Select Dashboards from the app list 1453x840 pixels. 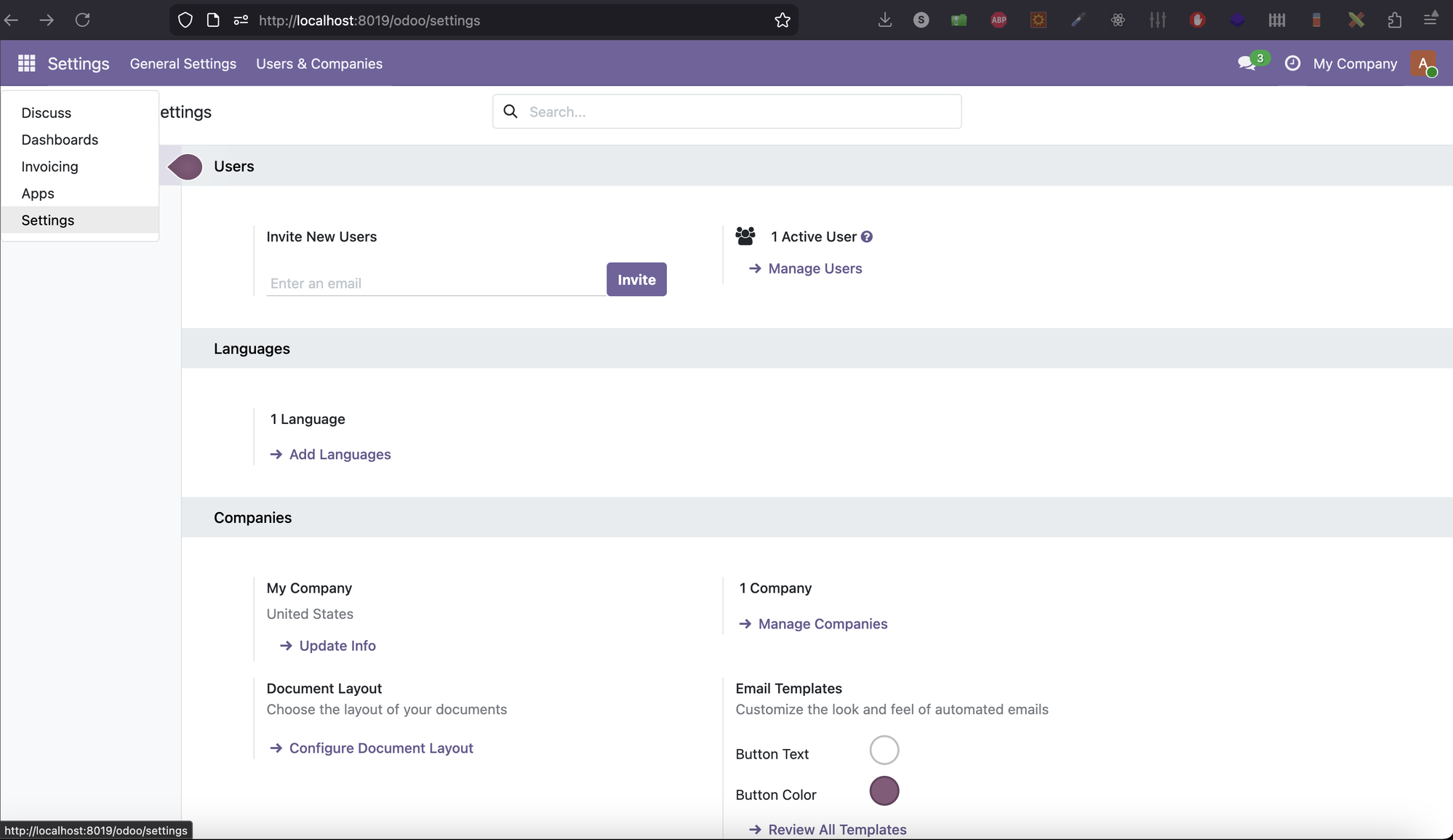60,140
